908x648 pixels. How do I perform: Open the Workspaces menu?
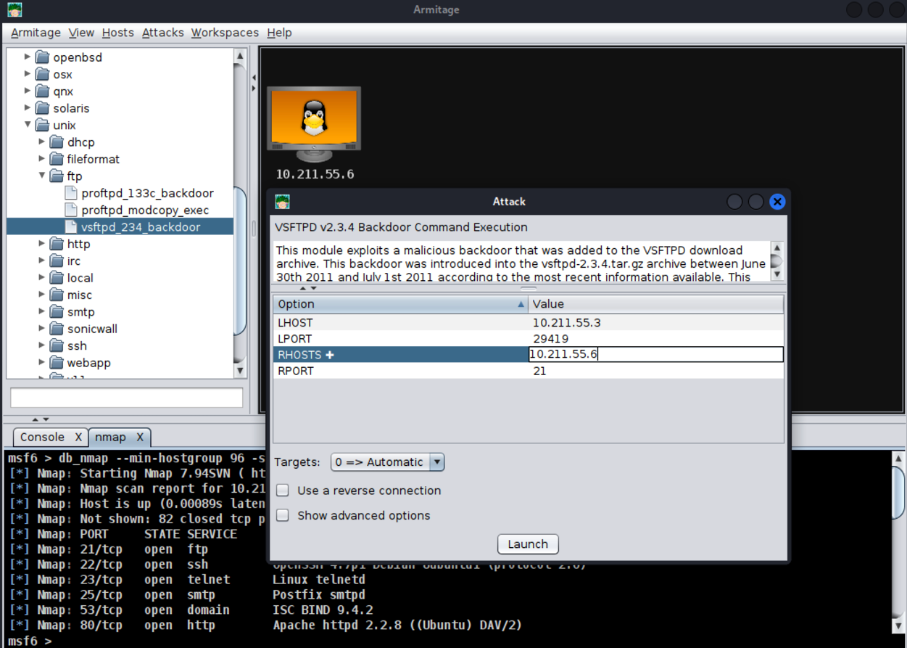[x=225, y=32]
